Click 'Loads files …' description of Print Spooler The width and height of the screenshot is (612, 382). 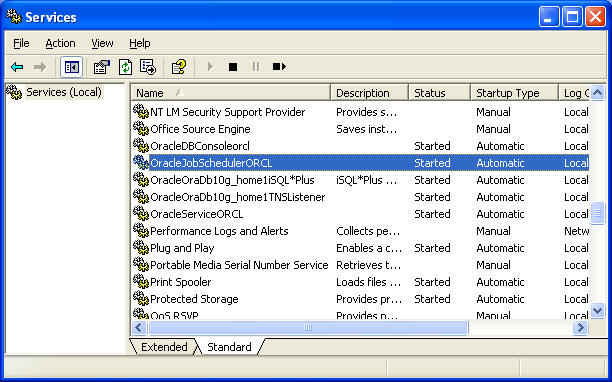368,282
